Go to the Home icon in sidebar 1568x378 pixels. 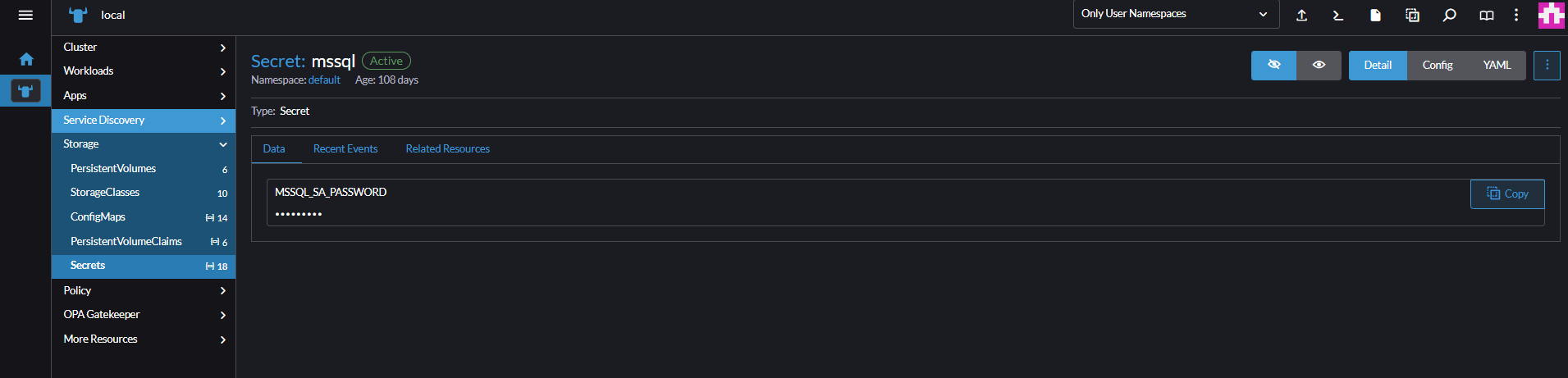pyautogui.click(x=26, y=59)
